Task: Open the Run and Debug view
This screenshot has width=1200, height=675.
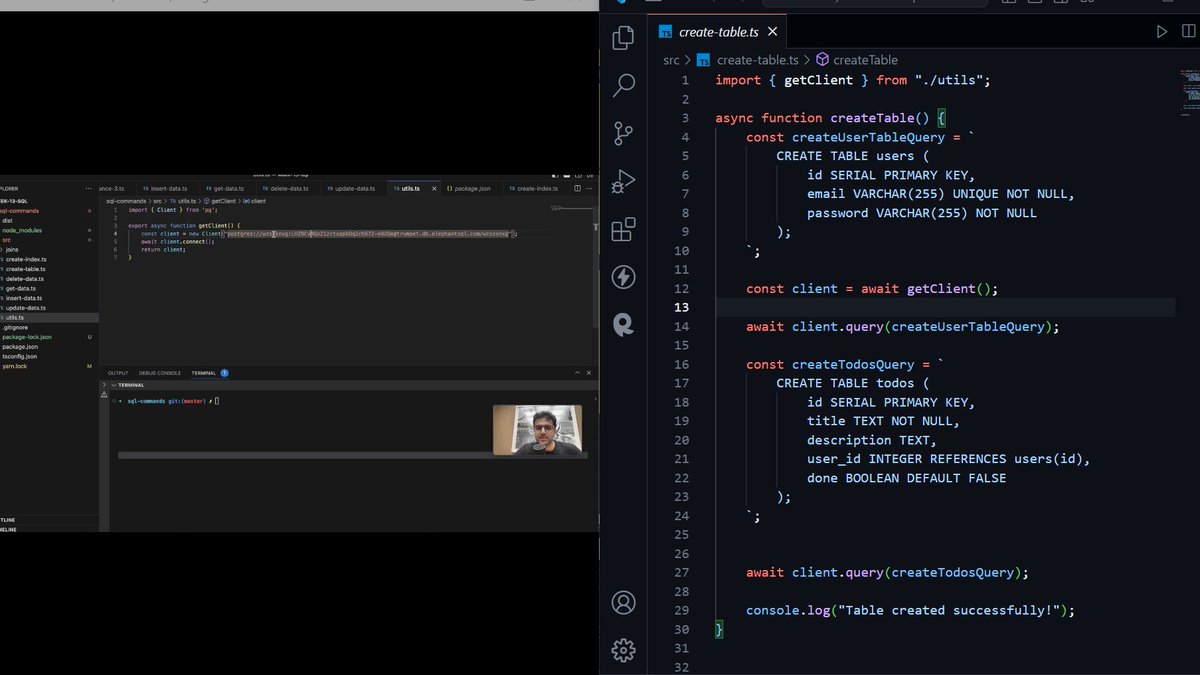Action: point(624,180)
